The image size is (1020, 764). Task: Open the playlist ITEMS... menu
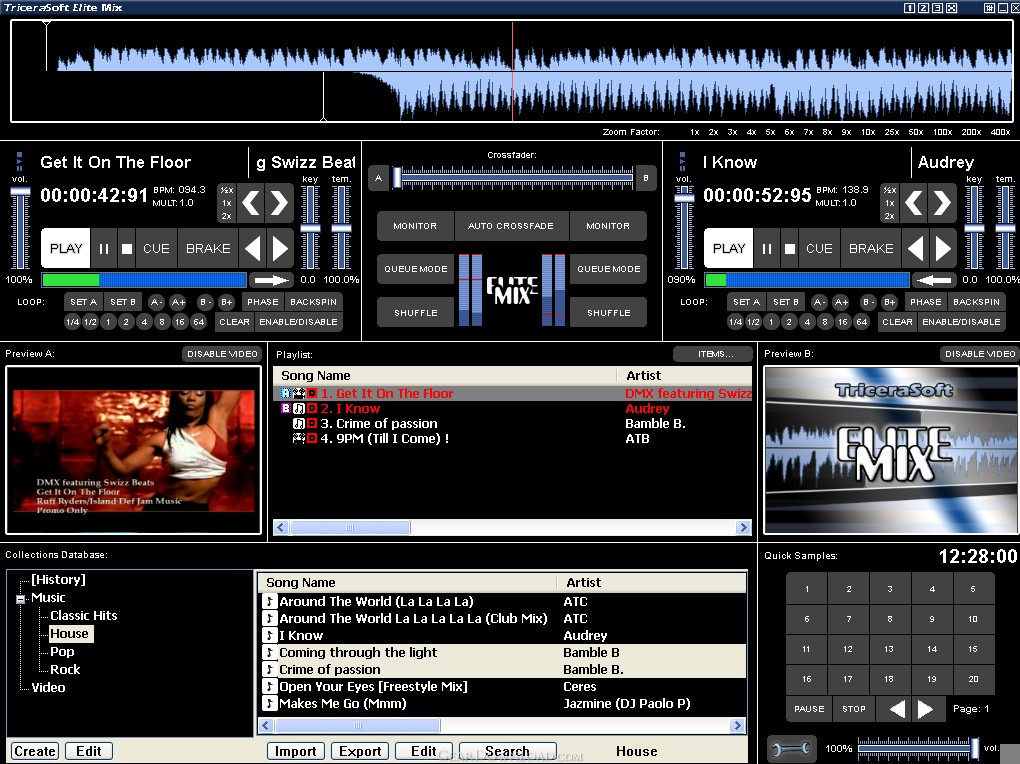(714, 354)
